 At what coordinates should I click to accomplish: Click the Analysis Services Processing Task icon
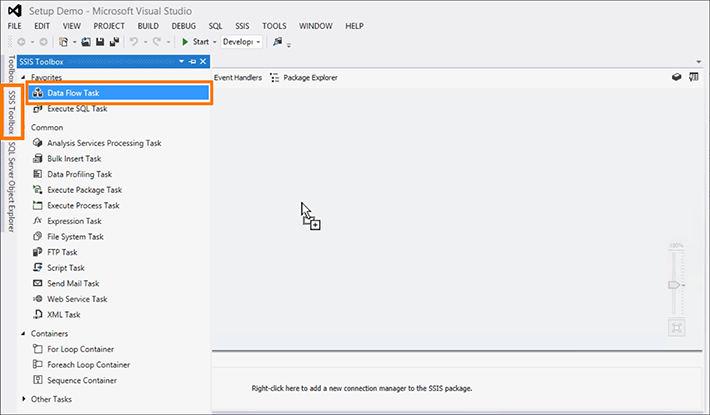(38, 143)
